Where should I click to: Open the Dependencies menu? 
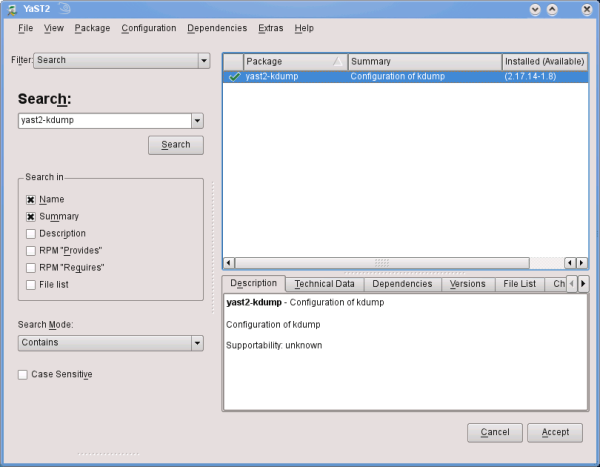coord(217,28)
